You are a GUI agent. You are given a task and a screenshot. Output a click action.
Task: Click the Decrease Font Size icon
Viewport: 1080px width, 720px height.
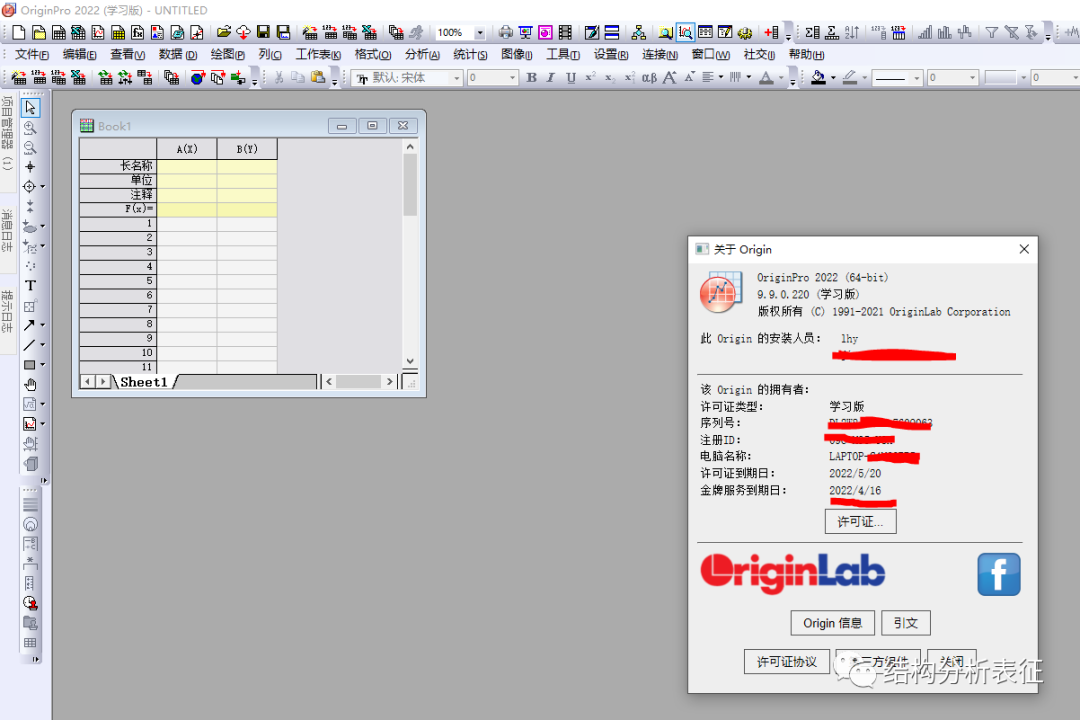689,78
